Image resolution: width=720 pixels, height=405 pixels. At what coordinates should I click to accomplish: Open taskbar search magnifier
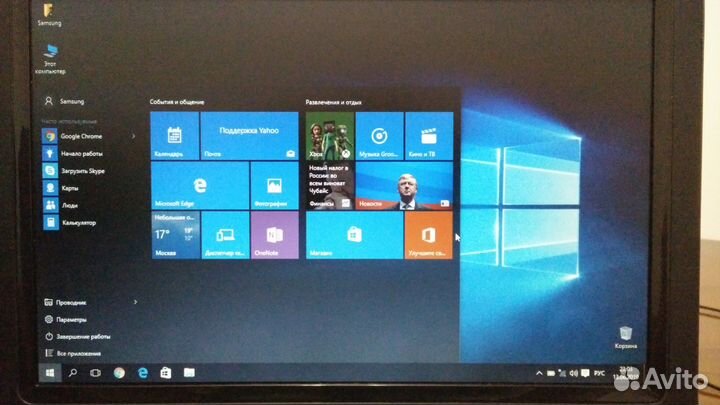coord(73,373)
